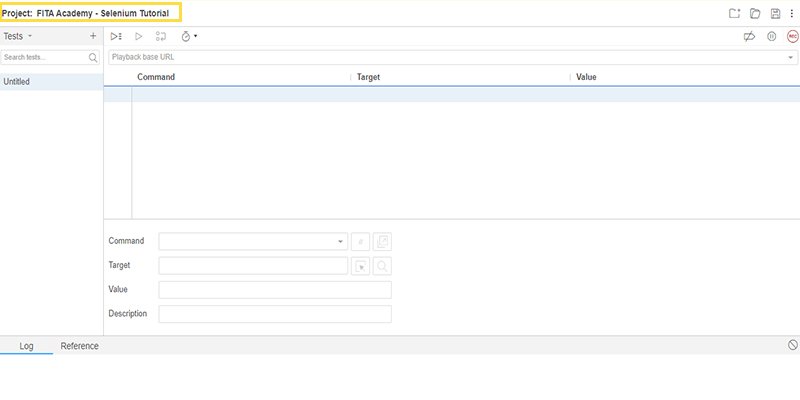Viewport: 800px width, 400px height.
Task: Click the Target column header
Action: point(368,77)
